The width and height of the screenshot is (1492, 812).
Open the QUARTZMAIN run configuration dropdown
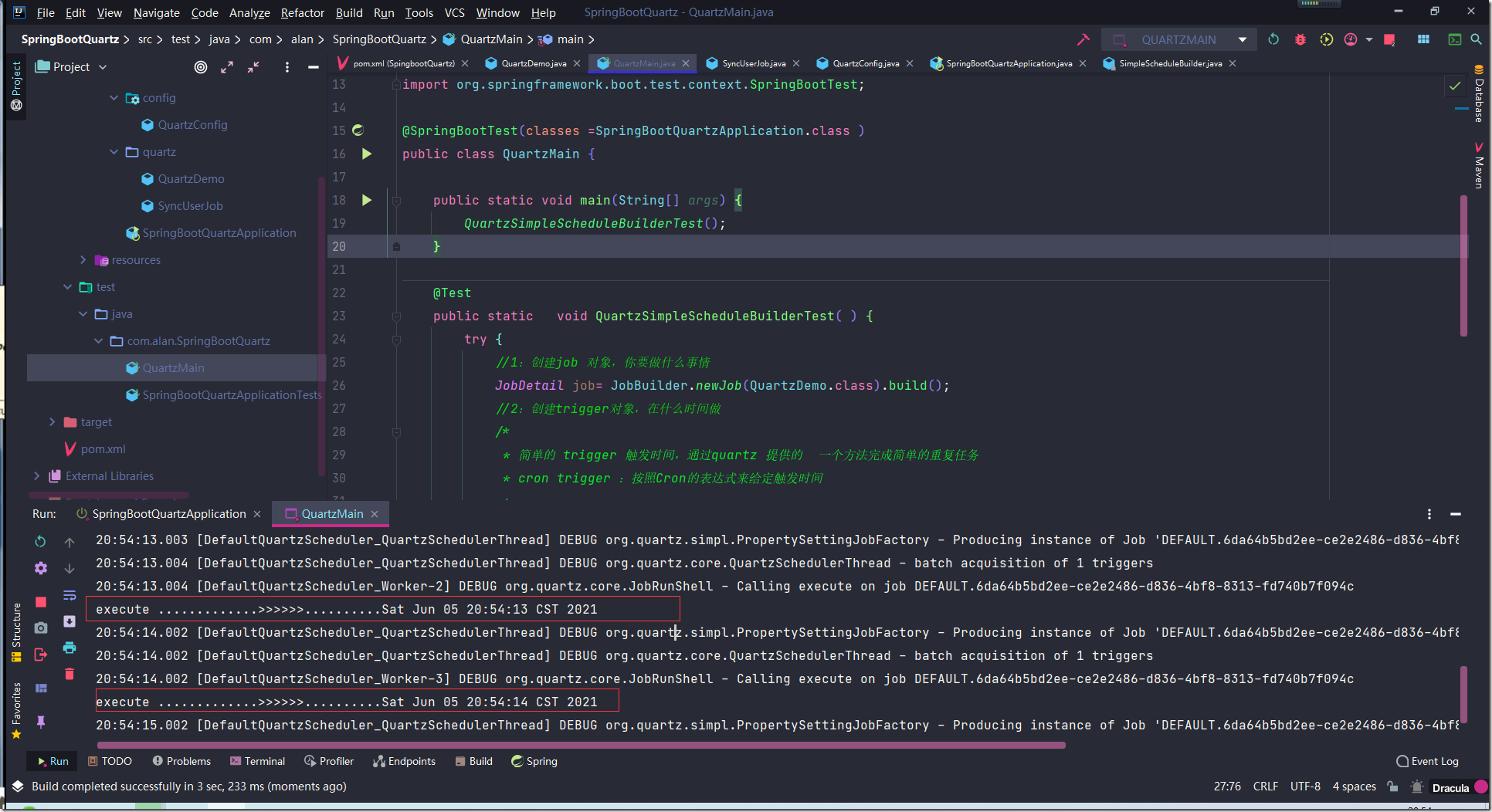point(1243,39)
